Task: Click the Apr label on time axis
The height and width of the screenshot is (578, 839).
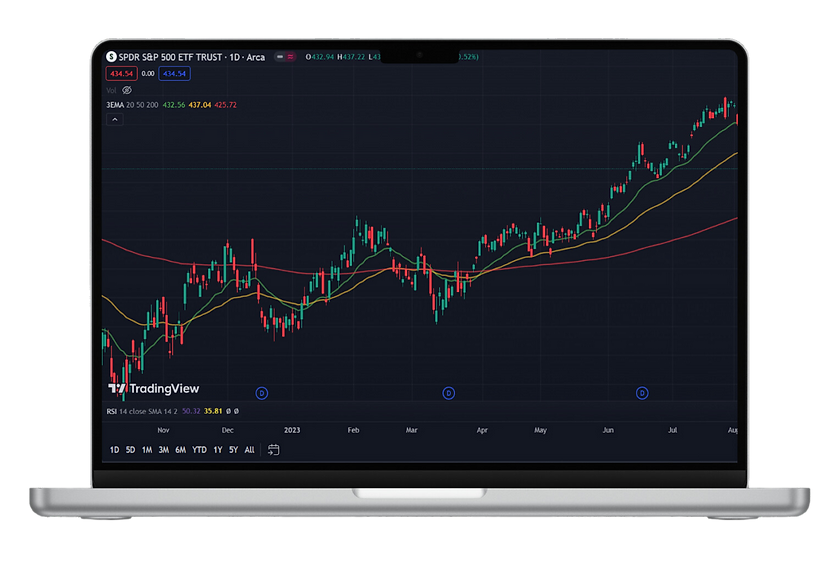Action: click(x=482, y=430)
